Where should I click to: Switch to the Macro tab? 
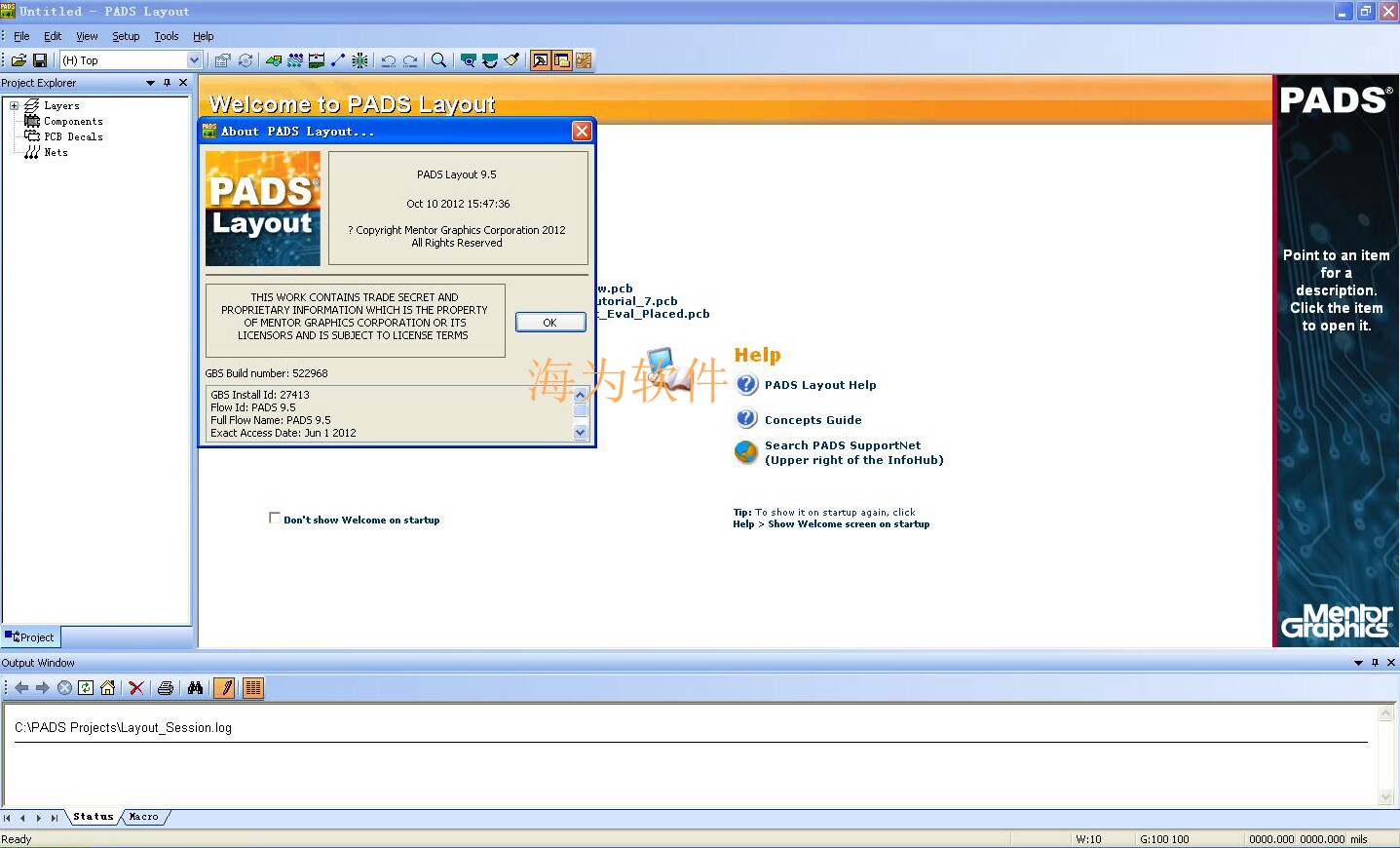click(144, 817)
